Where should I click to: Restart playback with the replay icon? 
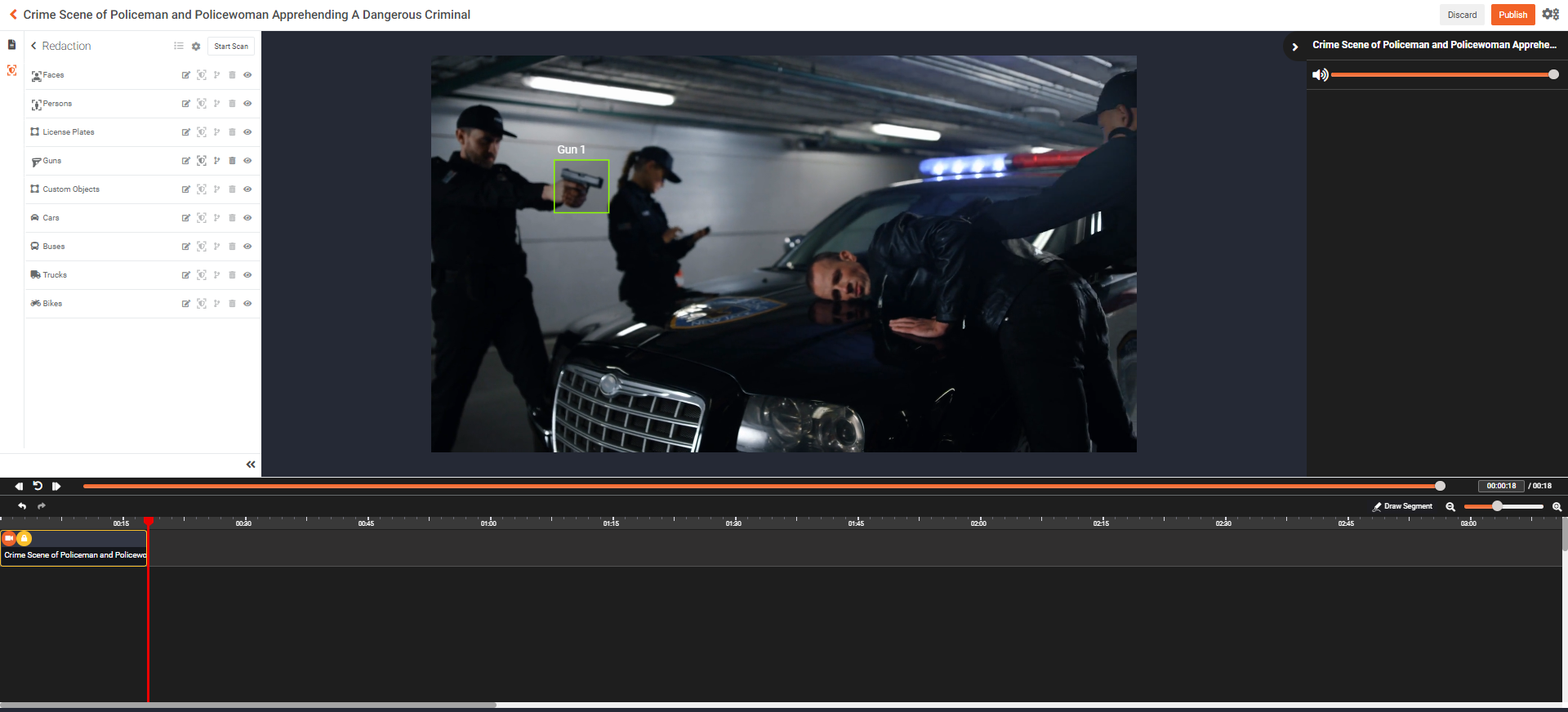click(x=38, y=486)
